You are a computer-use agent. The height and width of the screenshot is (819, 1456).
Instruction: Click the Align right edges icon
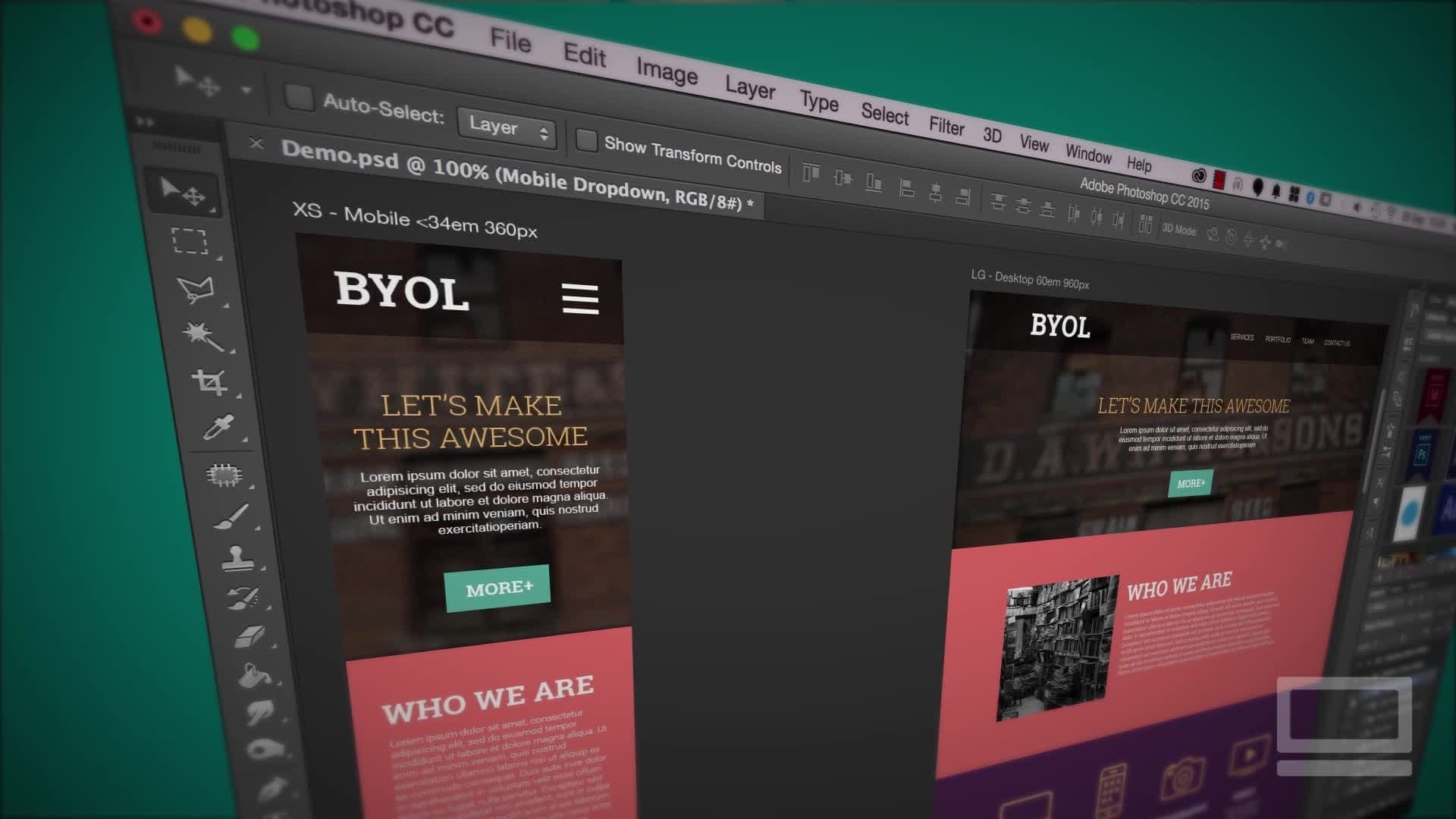click(963, 196)
